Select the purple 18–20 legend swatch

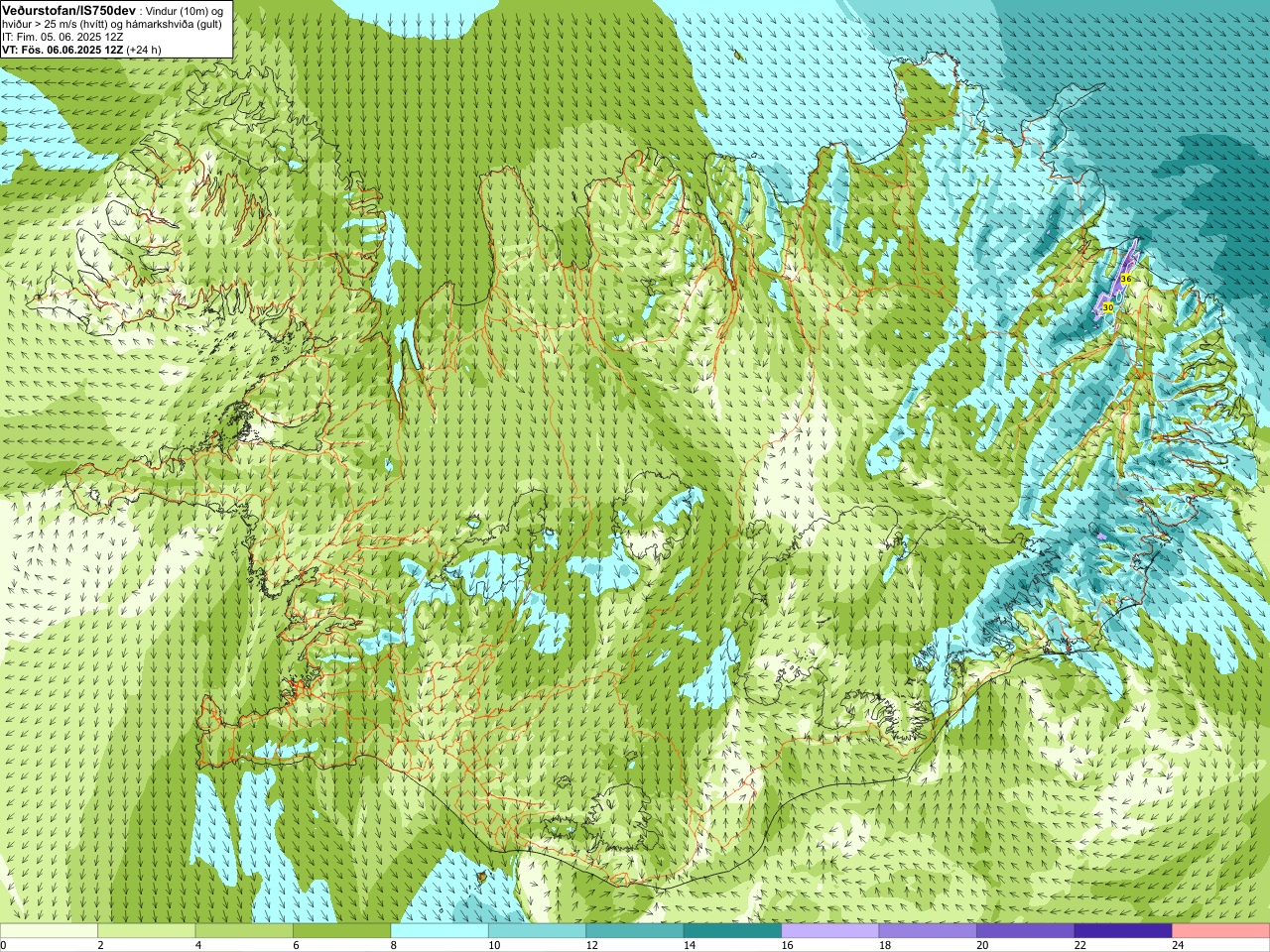[928, 931]
